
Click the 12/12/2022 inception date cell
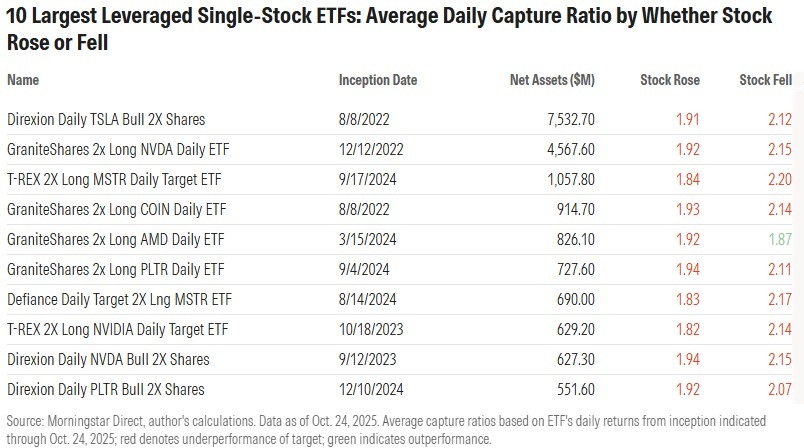[x=370, y=149]
